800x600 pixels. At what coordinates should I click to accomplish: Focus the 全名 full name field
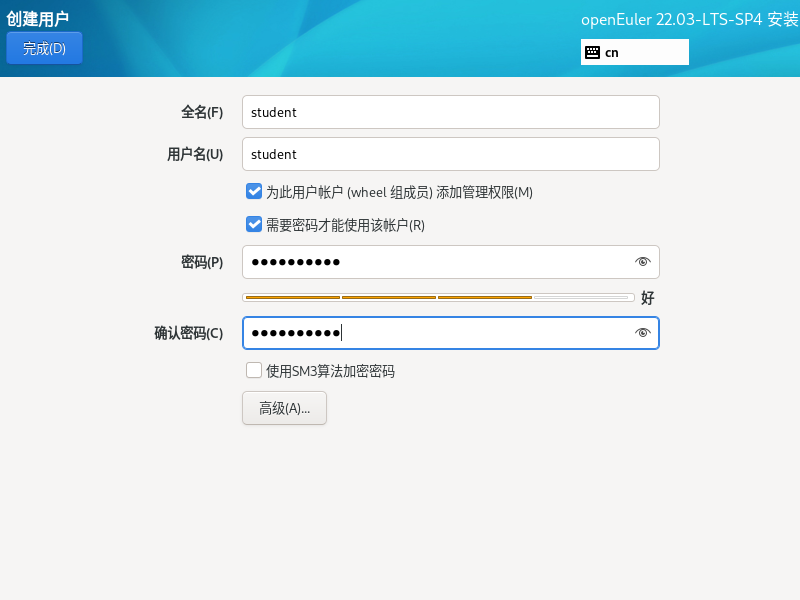pos(451,112)
